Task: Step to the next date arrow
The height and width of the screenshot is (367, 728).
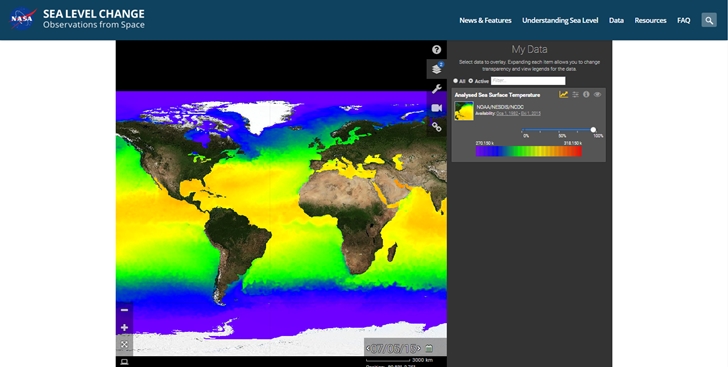Action: point(419,348)
